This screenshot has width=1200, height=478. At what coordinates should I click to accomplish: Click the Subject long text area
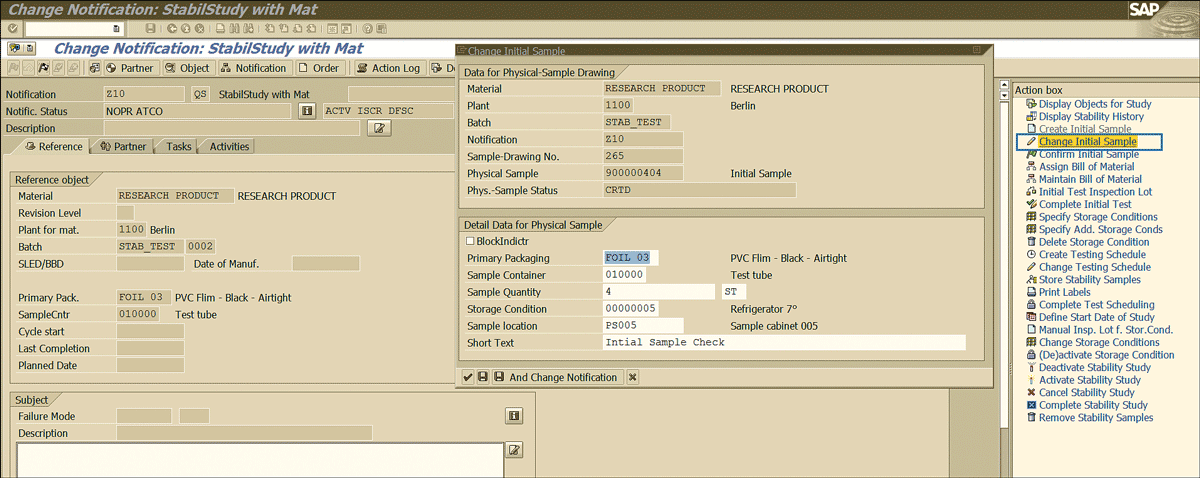(x=259, y=460)
